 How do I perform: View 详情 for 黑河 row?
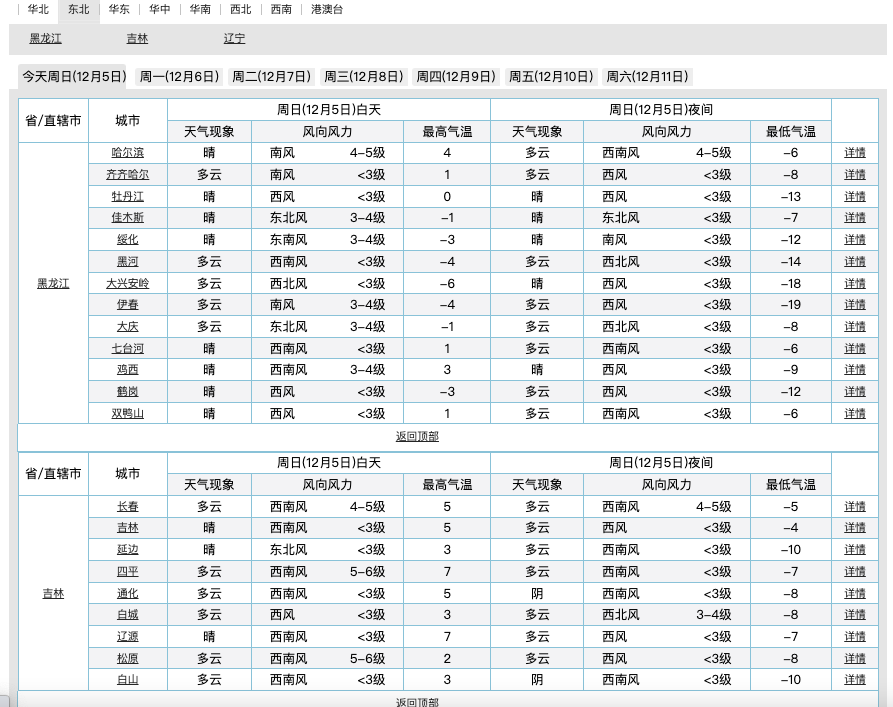click(x=855, y=261)
